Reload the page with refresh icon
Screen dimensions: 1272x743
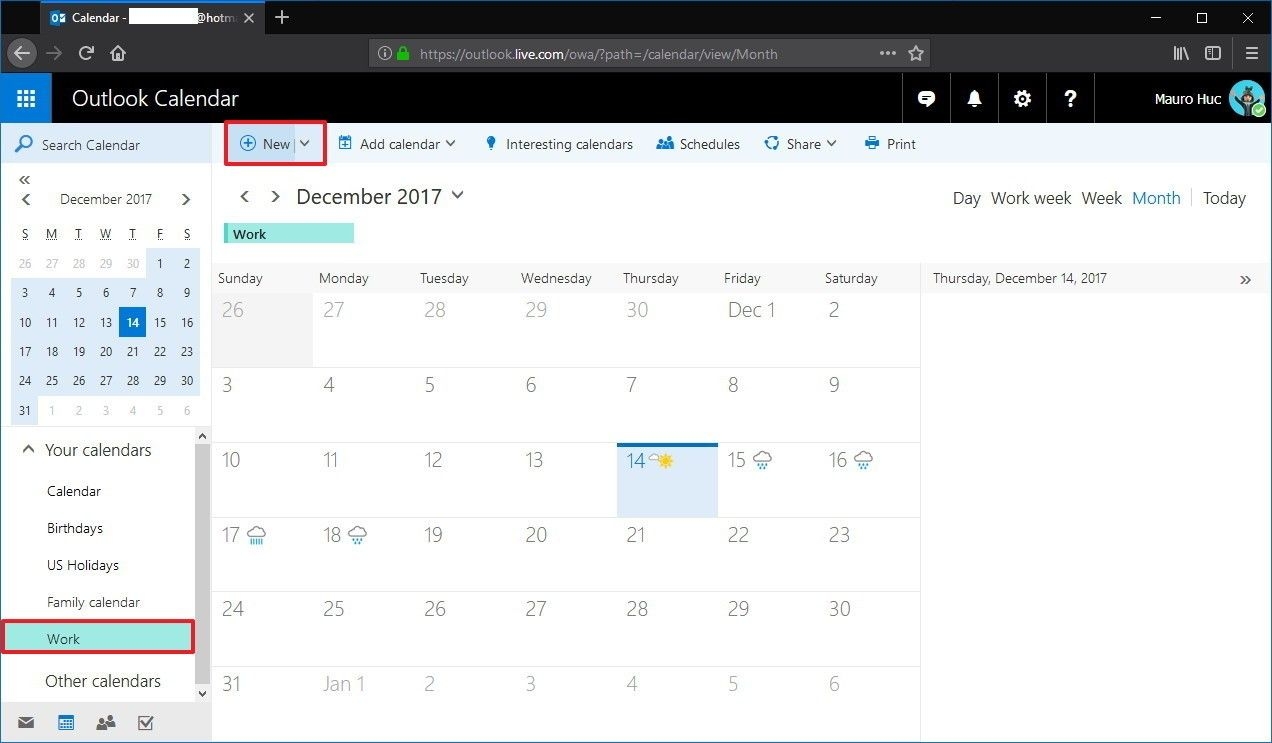pyautogui.click(x=86, y=53)
